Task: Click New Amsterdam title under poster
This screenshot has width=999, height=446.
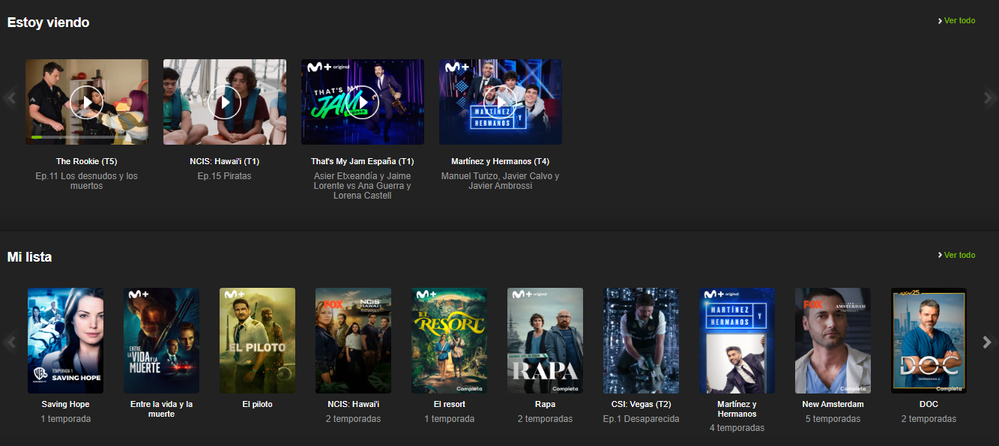Action: coord(833,405)
